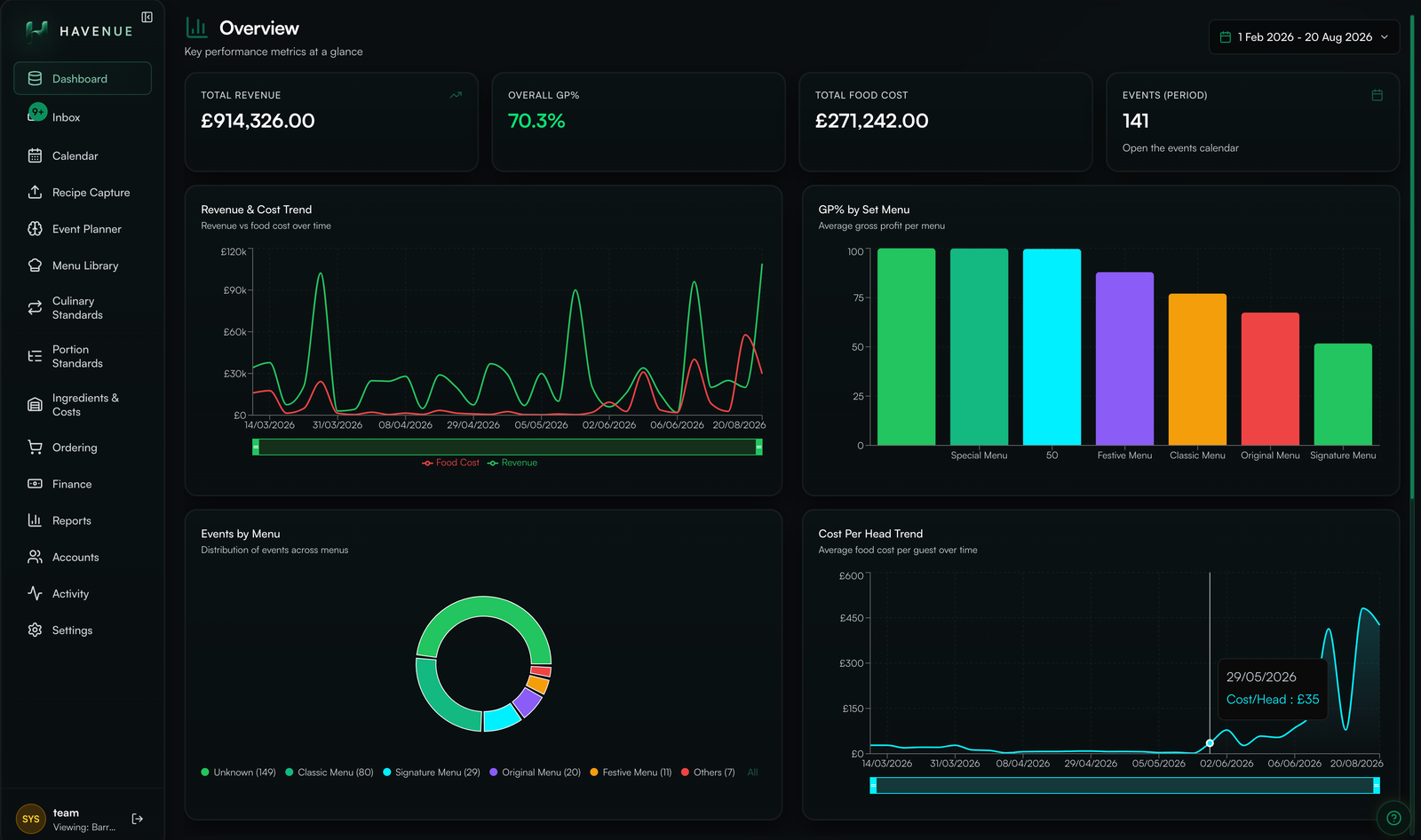
Task: Toggle Others (7) legend entry
Action: pos(708,773)
